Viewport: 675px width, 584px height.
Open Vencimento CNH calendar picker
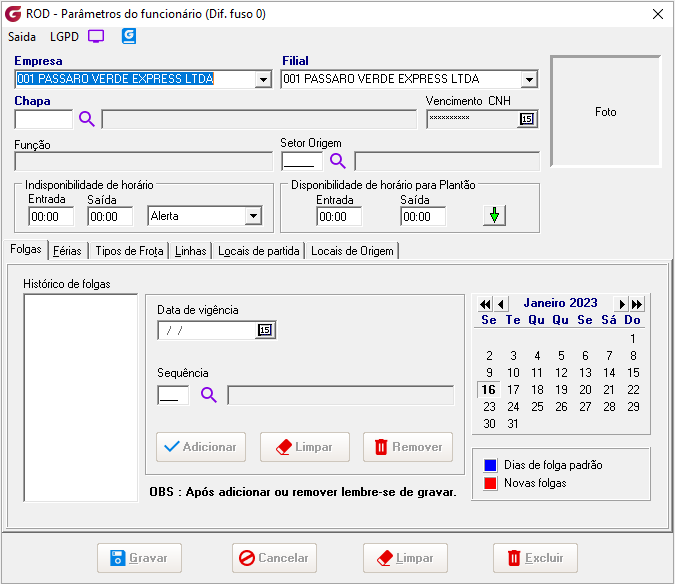pyautogui.click(x=527, y=119)
